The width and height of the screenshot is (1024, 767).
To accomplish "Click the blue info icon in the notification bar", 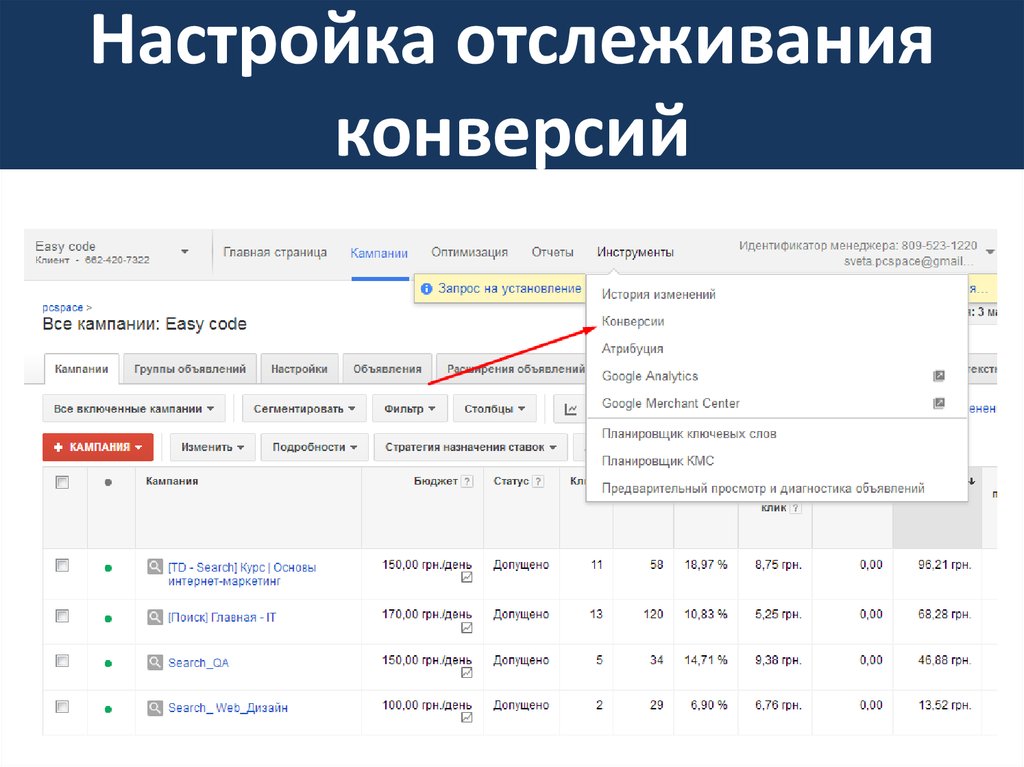I will pyautogui.click(x=427, y=288).
